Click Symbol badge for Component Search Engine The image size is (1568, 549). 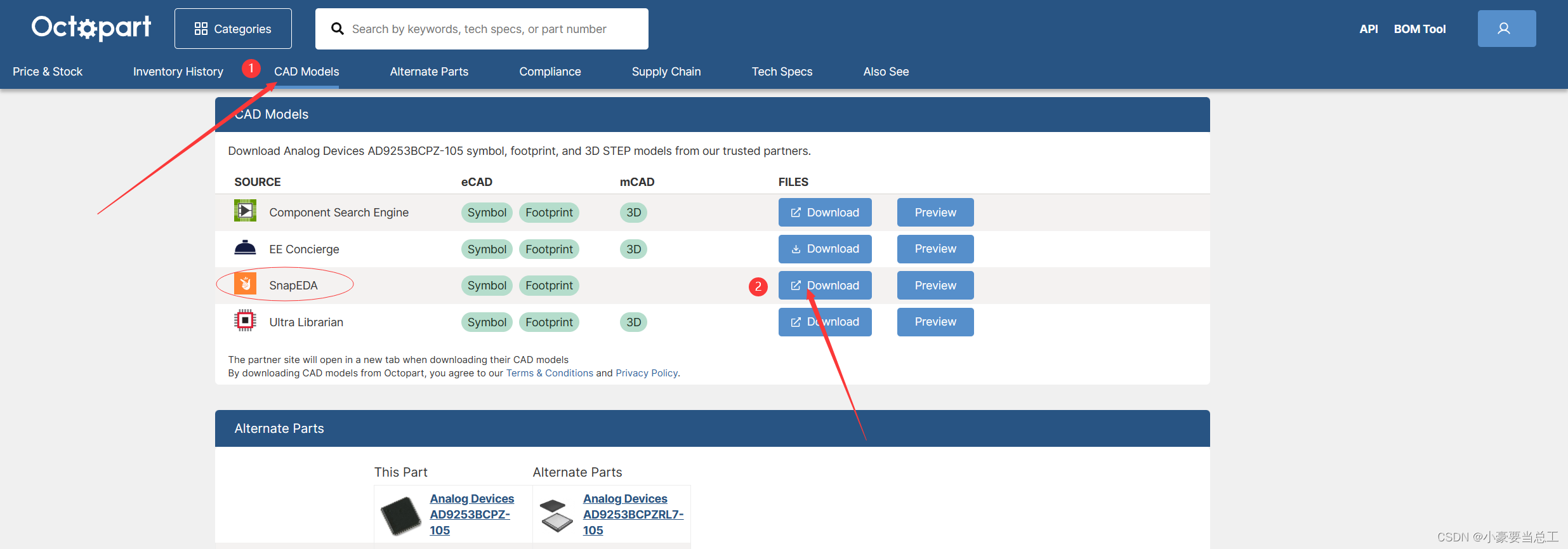point(487,213)
